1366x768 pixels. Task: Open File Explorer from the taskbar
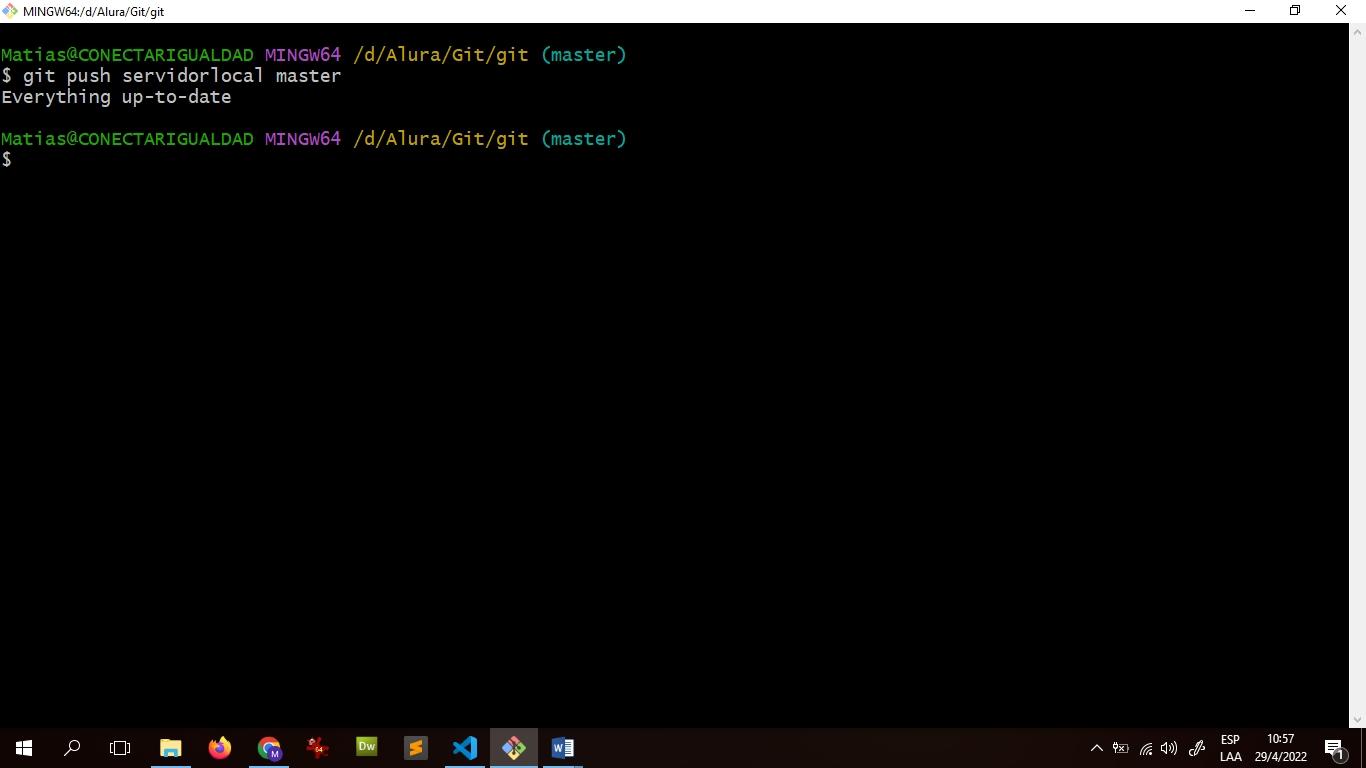click(x=171, y=748)
